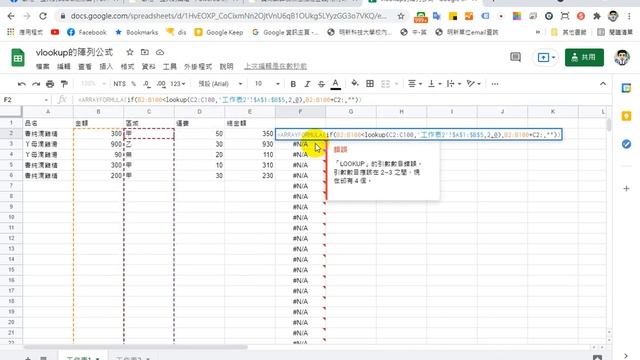Open the first menu in the menu bar
Viewport: 640px width, 360px height.
tap(42, 67)
